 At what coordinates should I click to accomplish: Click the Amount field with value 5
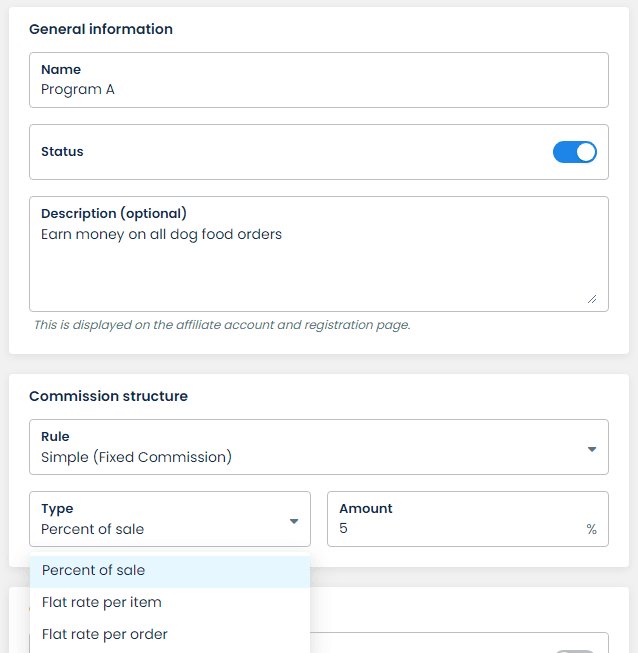click(x=468, y=519)
